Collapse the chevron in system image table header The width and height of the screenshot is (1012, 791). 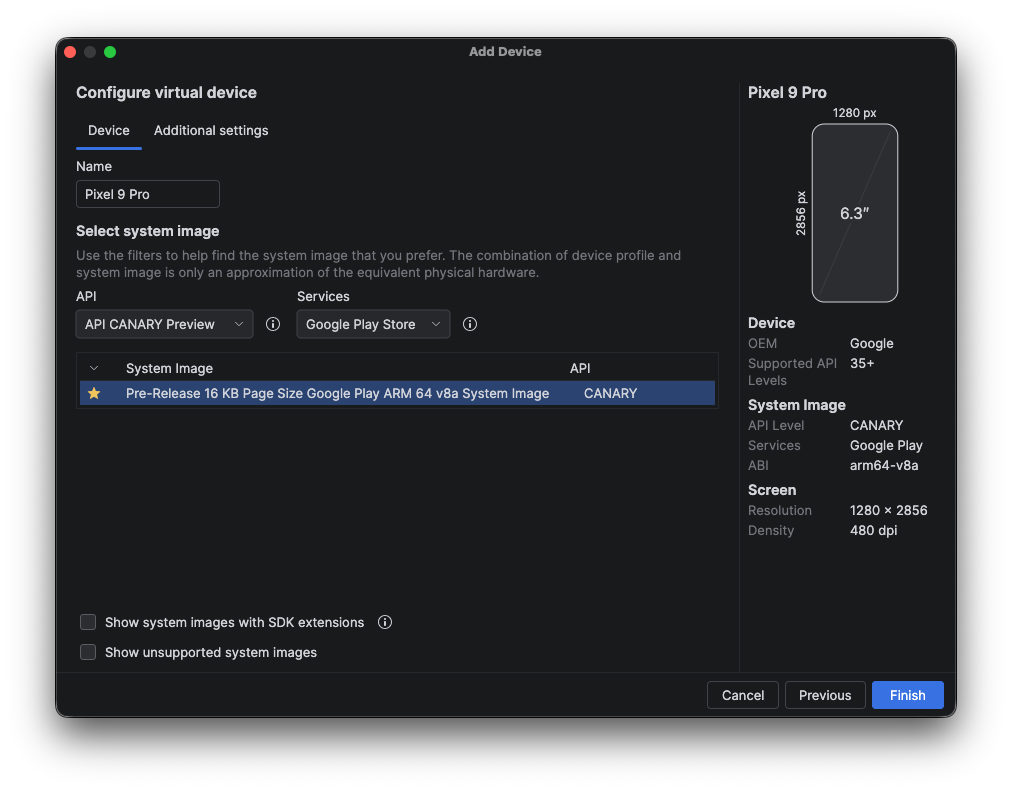tap(94, 368)
